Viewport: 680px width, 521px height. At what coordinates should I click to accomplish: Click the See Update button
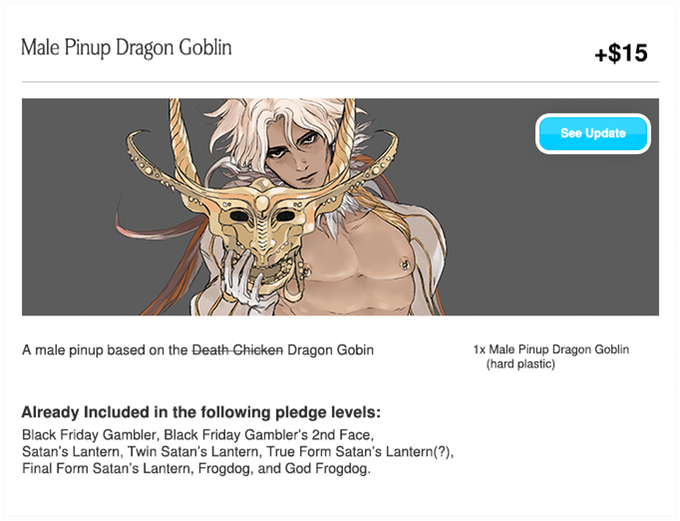pos(593,133)
